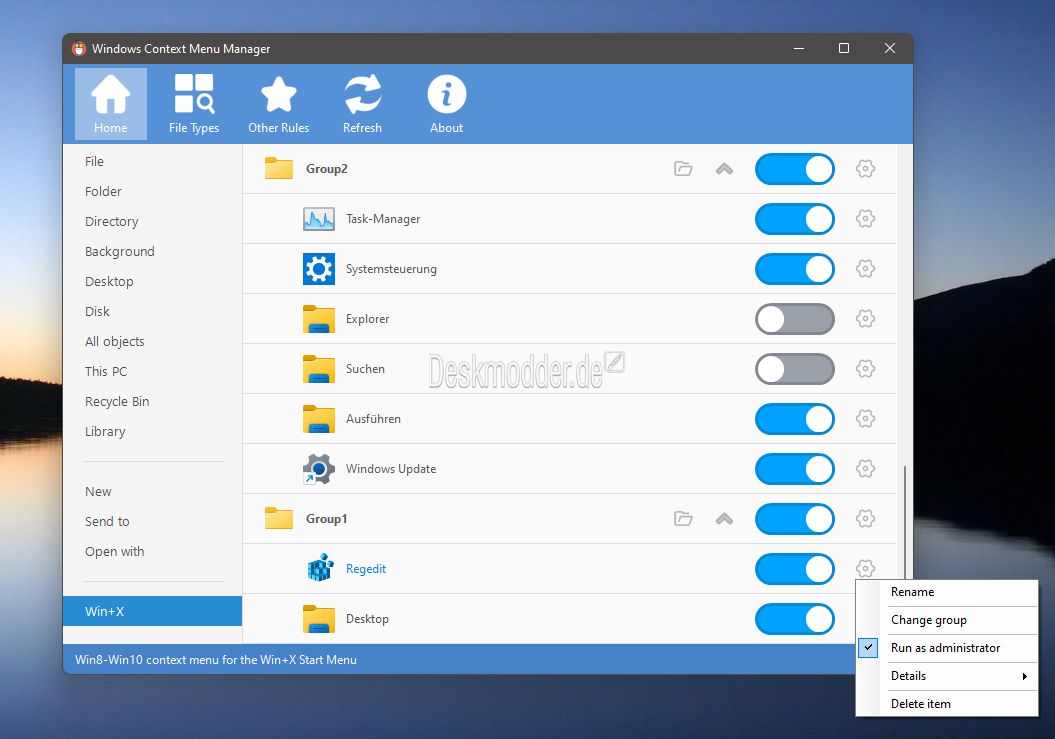1055x739 pixels.
Task: Disable the Systemsteuerung toggle
Action: [x=795, y=269]
